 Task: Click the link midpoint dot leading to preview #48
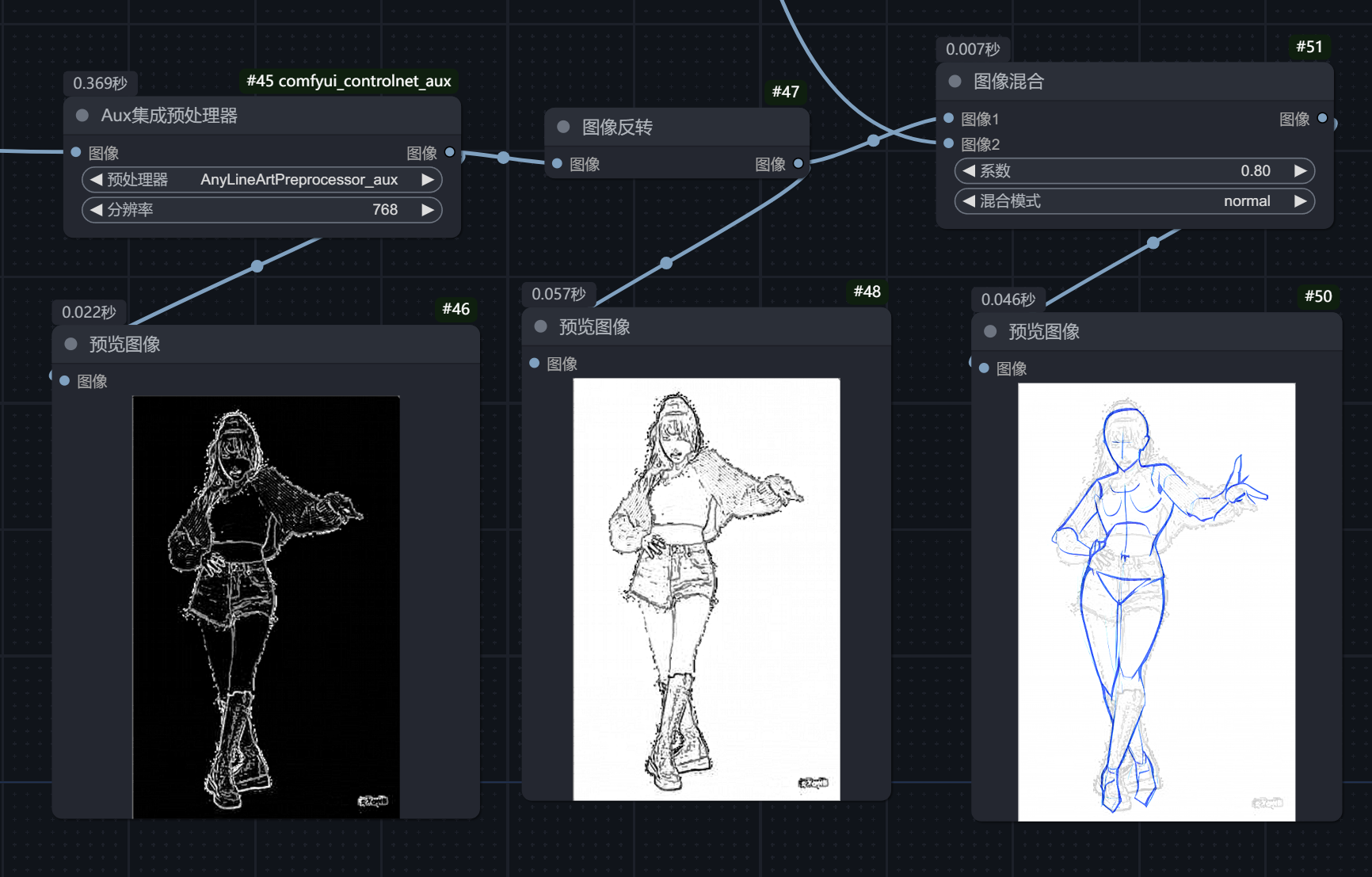[x=666, y=263]
